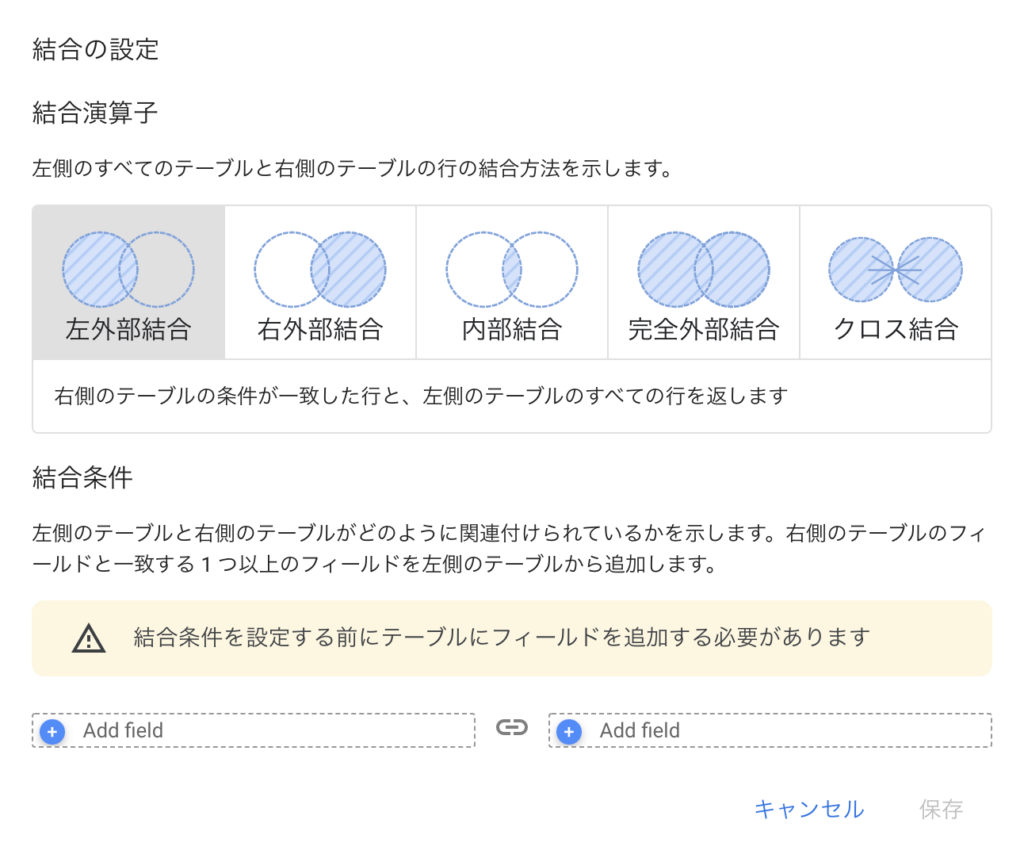
Task: Click the join description text below options
Action: [x=421, y=396]
